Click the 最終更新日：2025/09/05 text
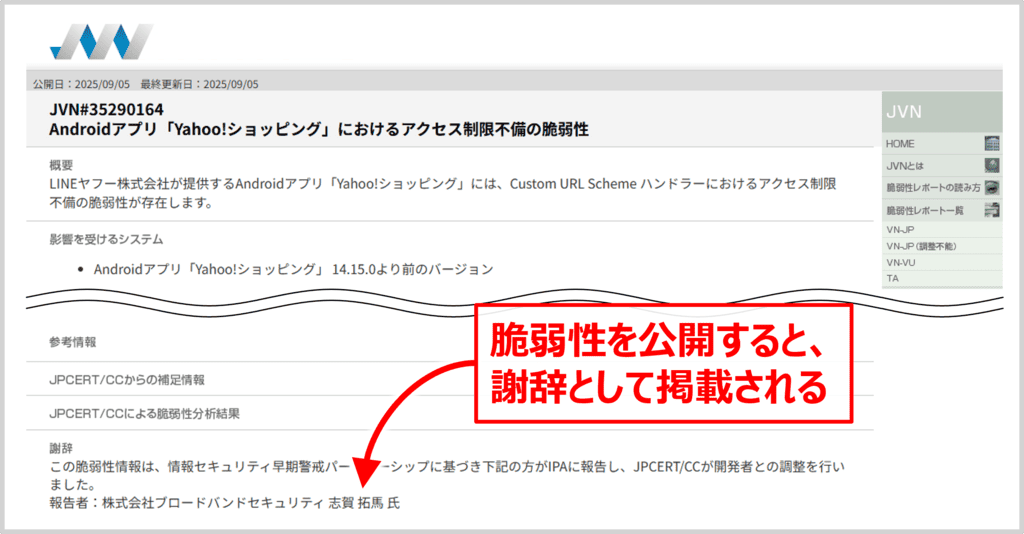1024x534 pixels. click(x=199, y=84)
